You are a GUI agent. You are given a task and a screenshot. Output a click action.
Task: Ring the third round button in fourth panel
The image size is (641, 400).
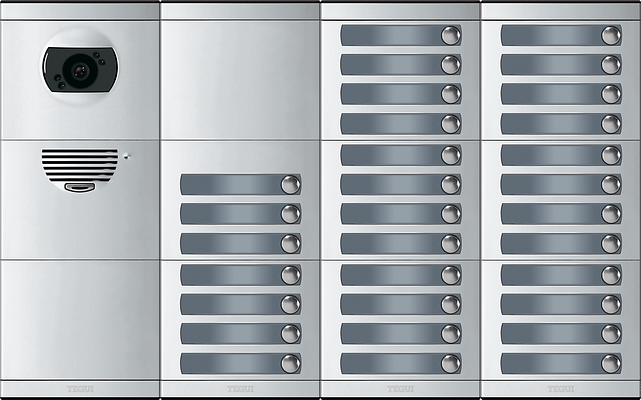(x=611, y=94)
